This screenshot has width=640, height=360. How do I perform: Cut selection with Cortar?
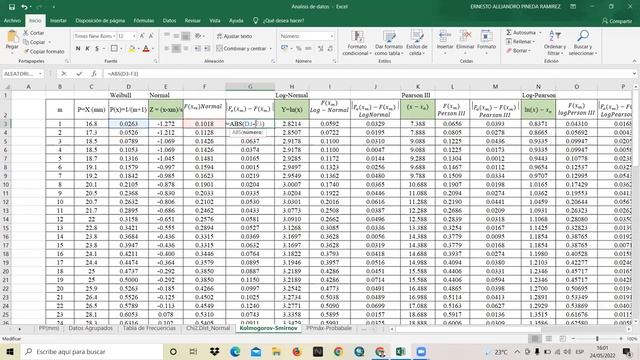pos(33,33)
